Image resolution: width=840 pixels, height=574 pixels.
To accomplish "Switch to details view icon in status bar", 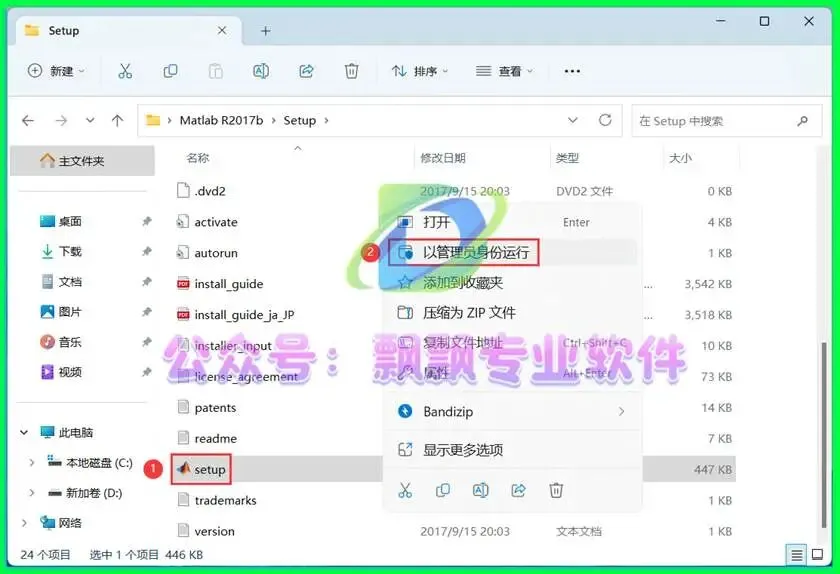I will 797,555.
